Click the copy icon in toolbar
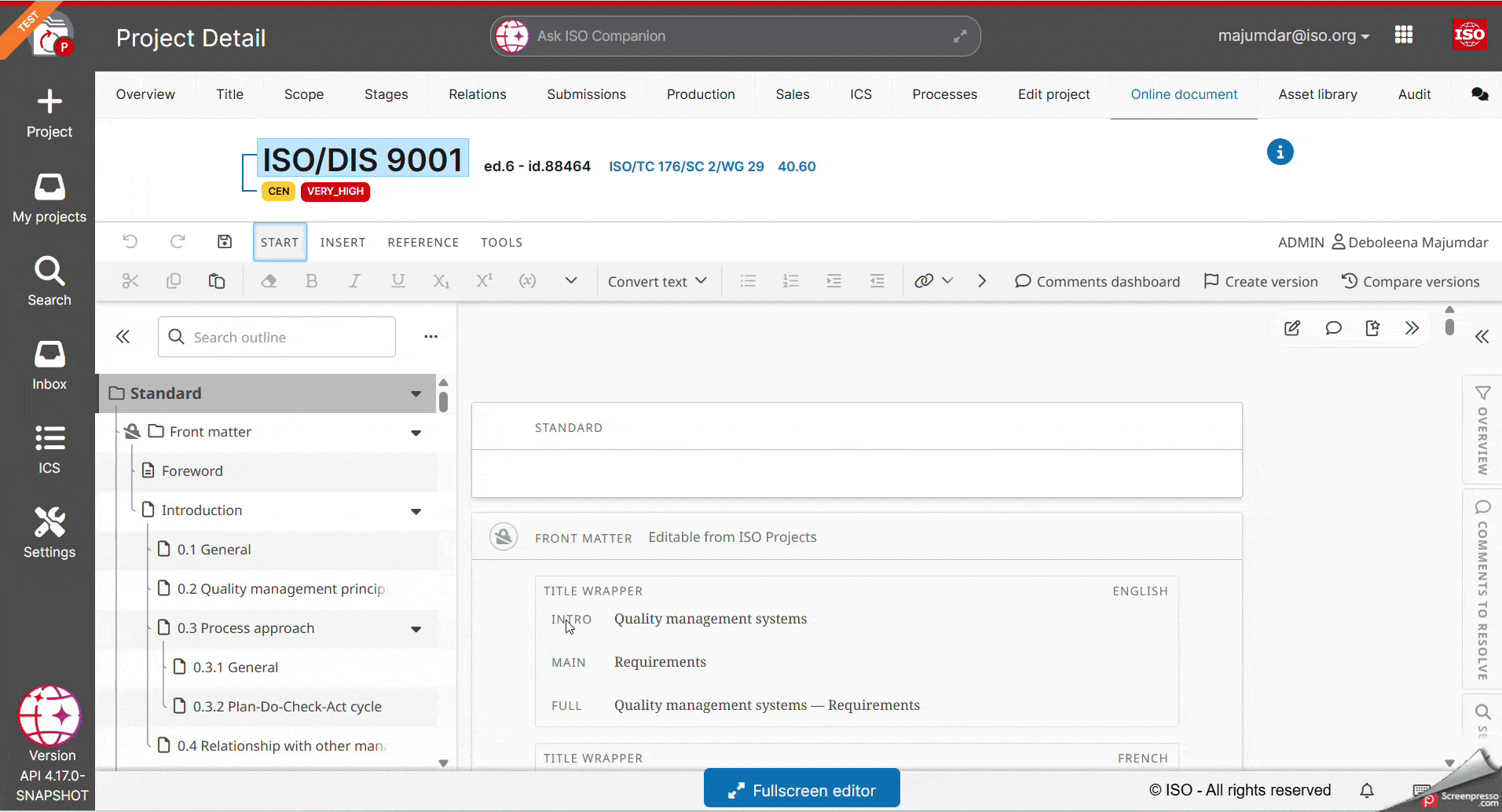Viewport: 1502px width, 812px height. [174, 281]
